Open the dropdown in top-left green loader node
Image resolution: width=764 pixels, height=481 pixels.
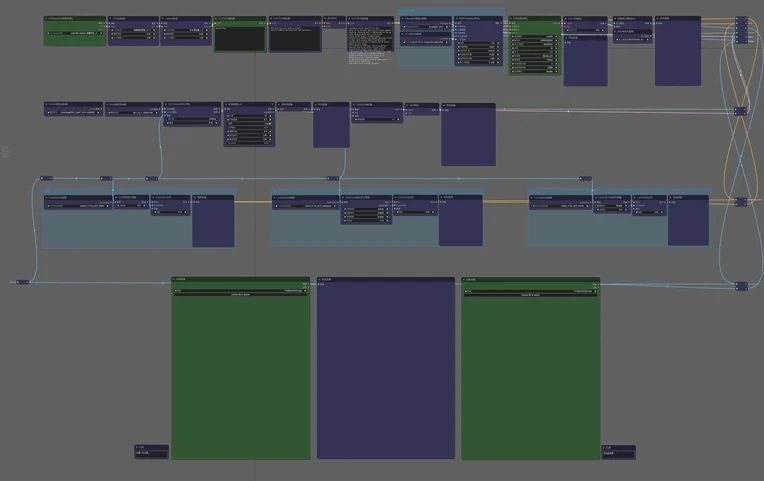coord(75,32)
